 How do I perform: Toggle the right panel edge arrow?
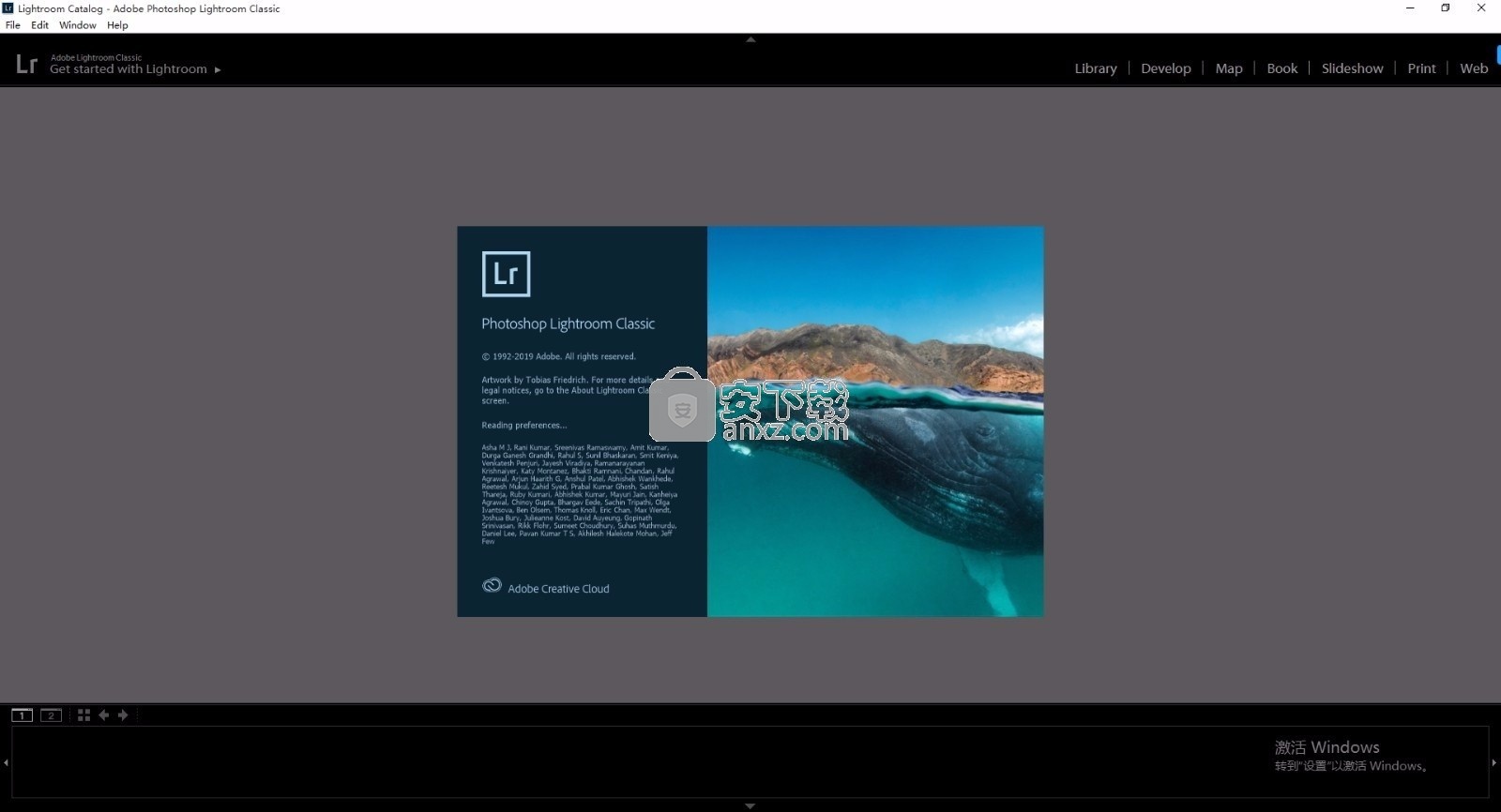1494,762
